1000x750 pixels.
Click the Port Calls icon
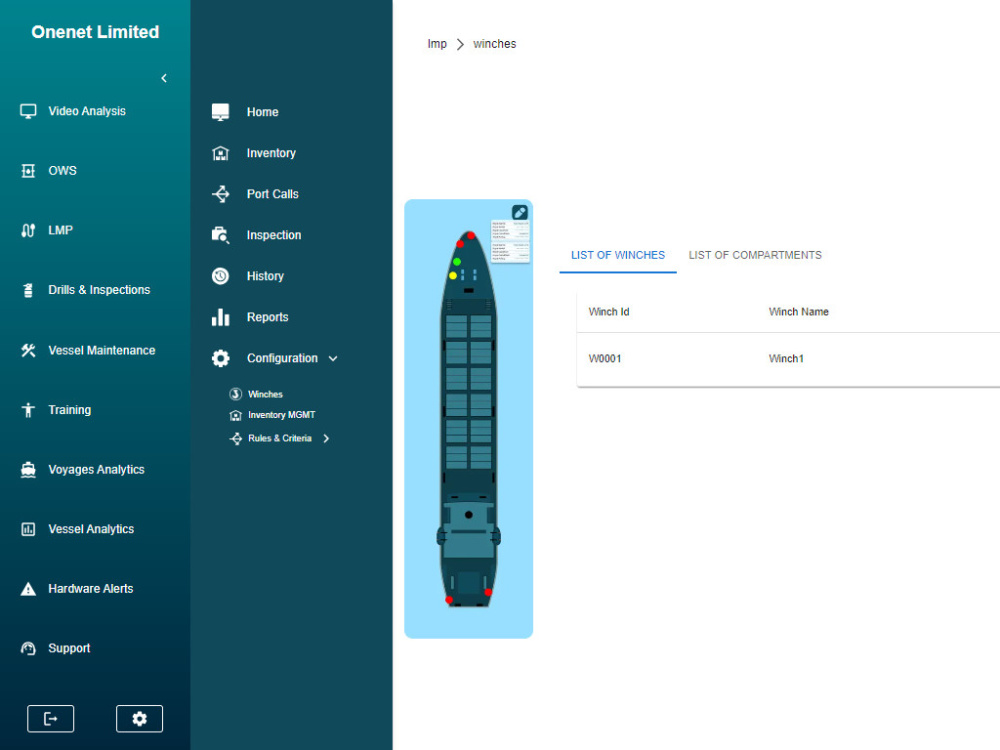click(x=221, y=194)
